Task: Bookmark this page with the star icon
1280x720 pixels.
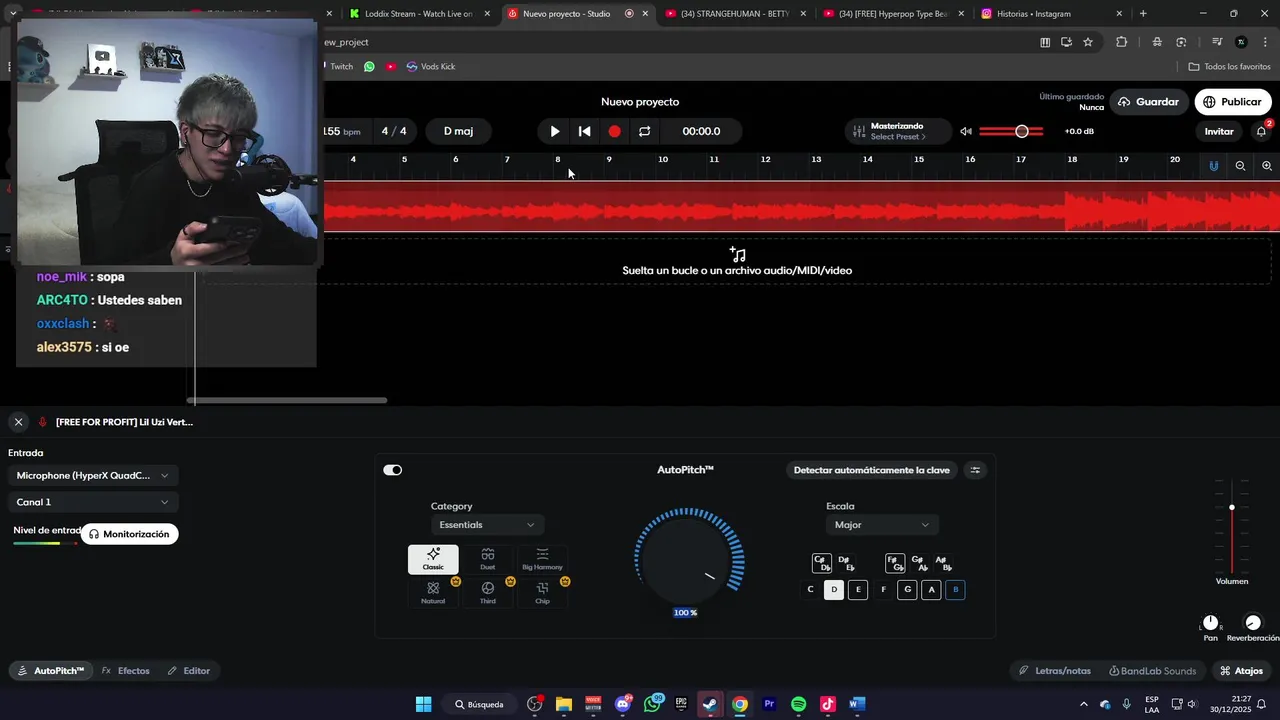Action: [1088, 42]
